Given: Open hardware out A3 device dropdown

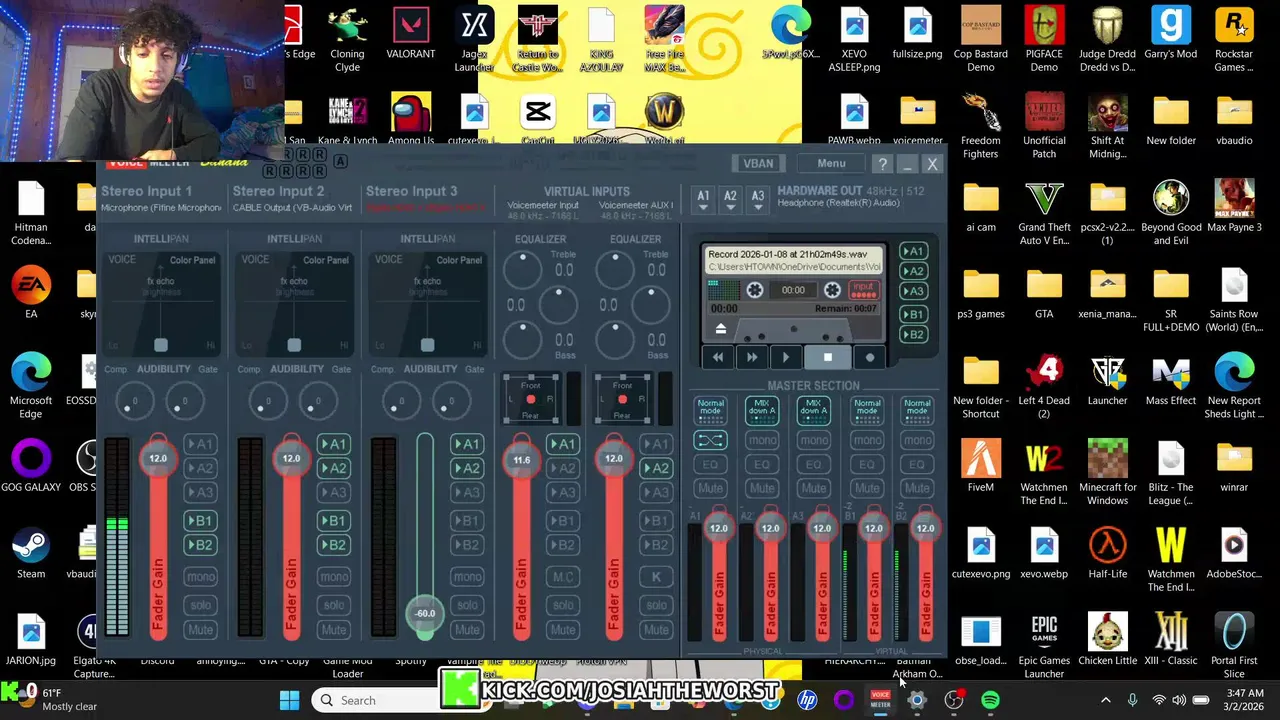Looking at the screenshot, I should [x=757, y=200].
